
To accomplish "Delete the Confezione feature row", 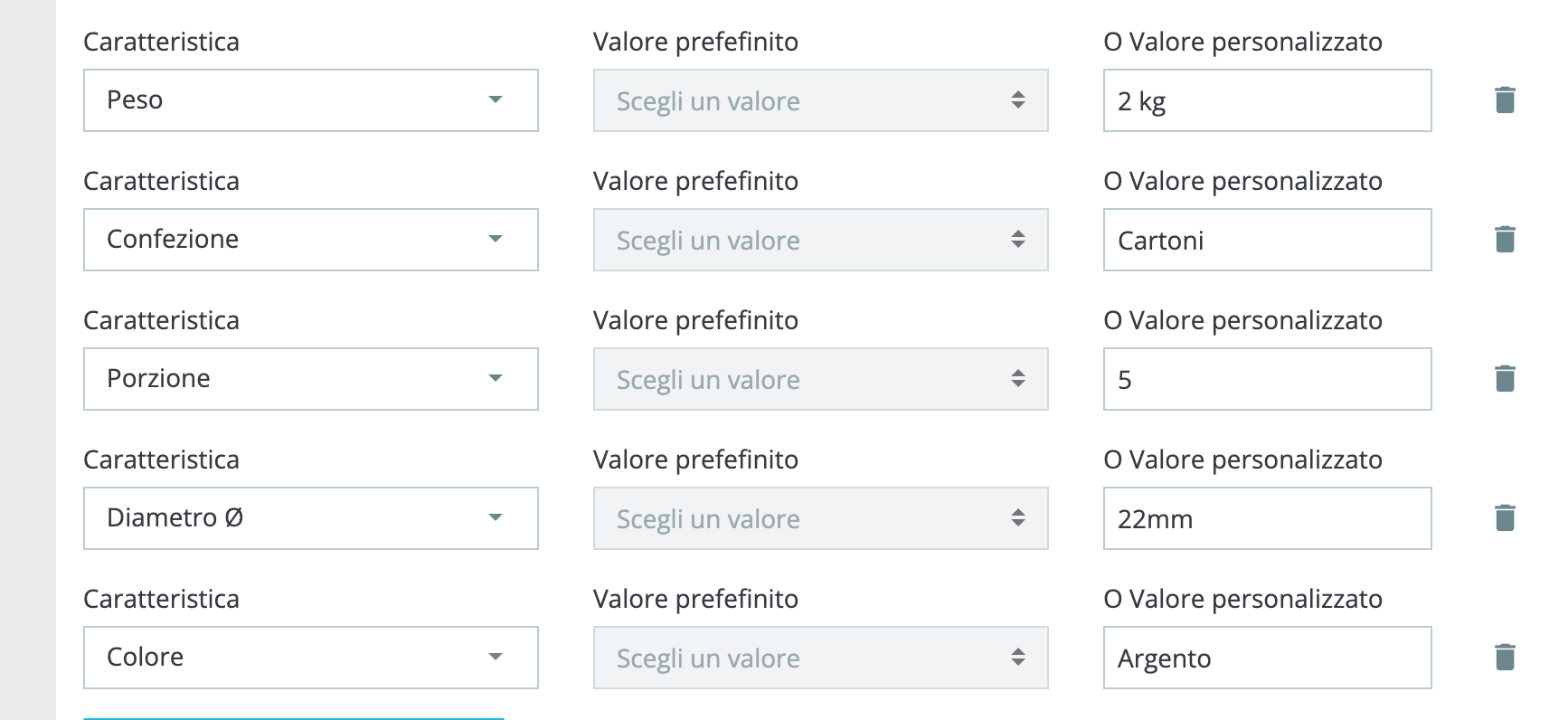I will click(x=1505, y=240).
